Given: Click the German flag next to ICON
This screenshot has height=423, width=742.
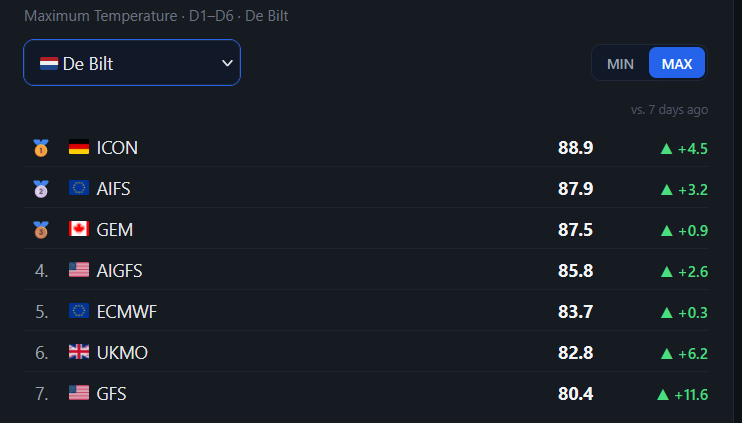Looking at the screenshot, I should pos(79,147).
